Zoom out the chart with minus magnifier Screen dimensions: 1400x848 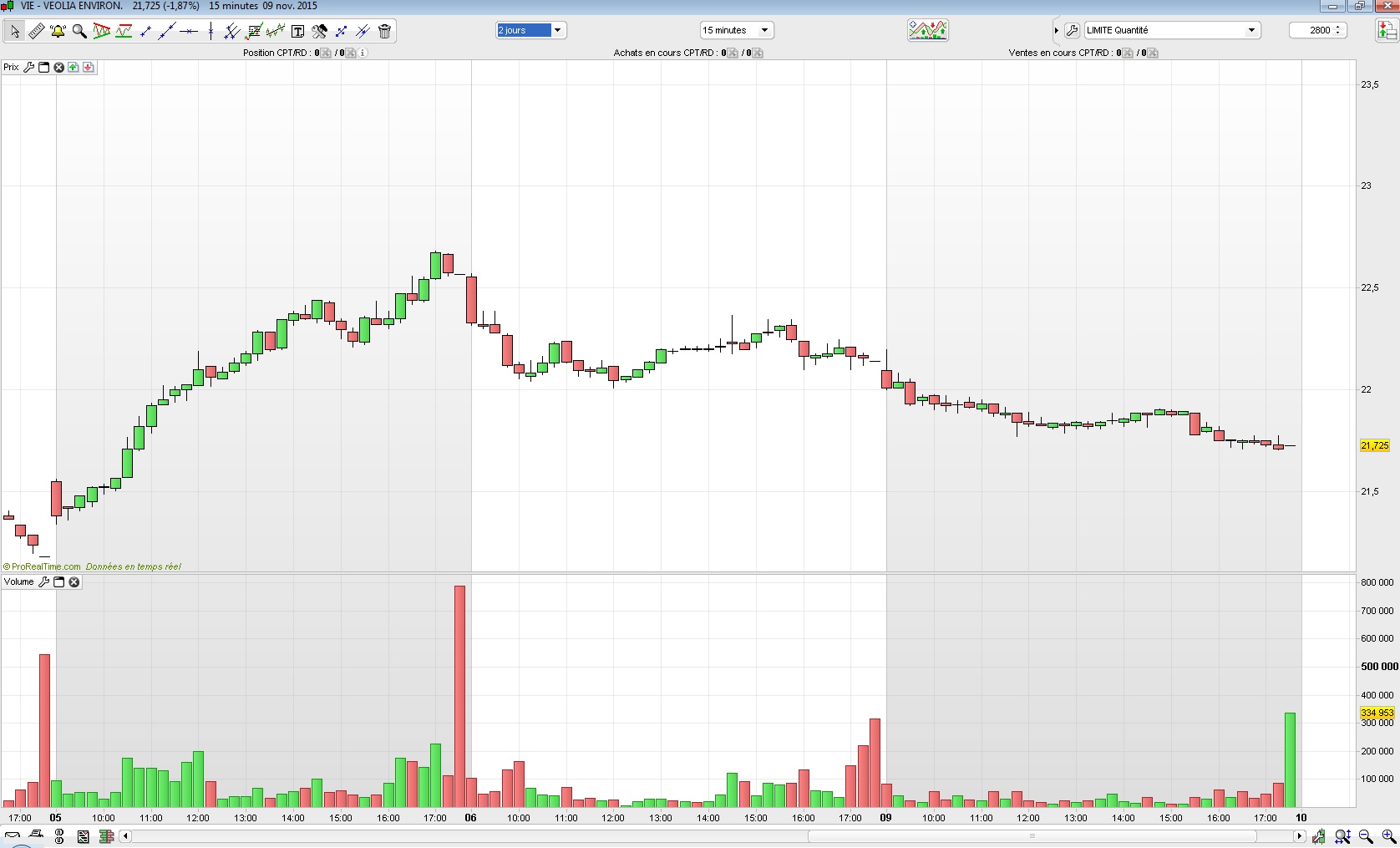[1366, 836]
